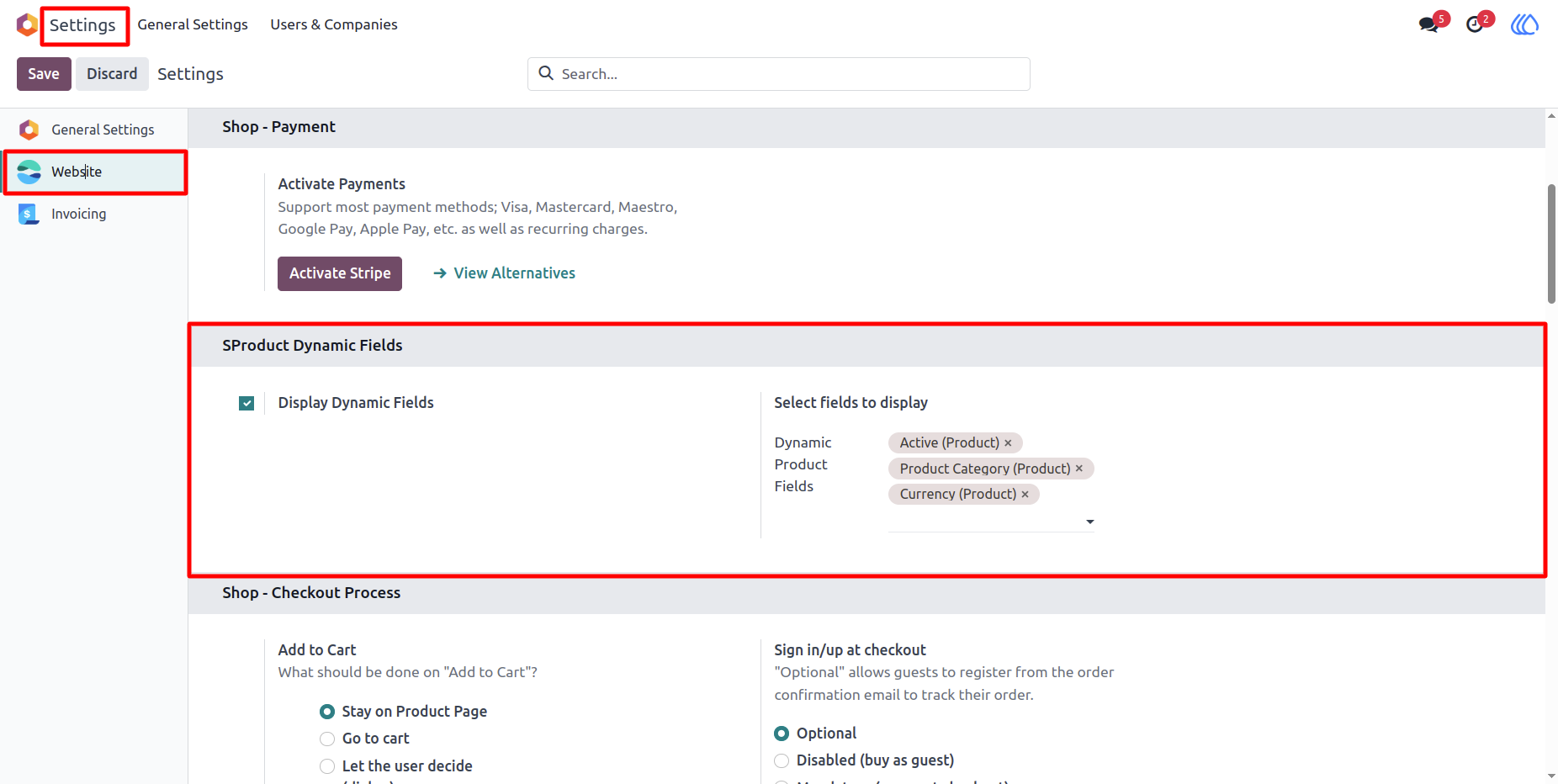Open the activities clock icon
1558x784 pixels.
click(1475, 24)
